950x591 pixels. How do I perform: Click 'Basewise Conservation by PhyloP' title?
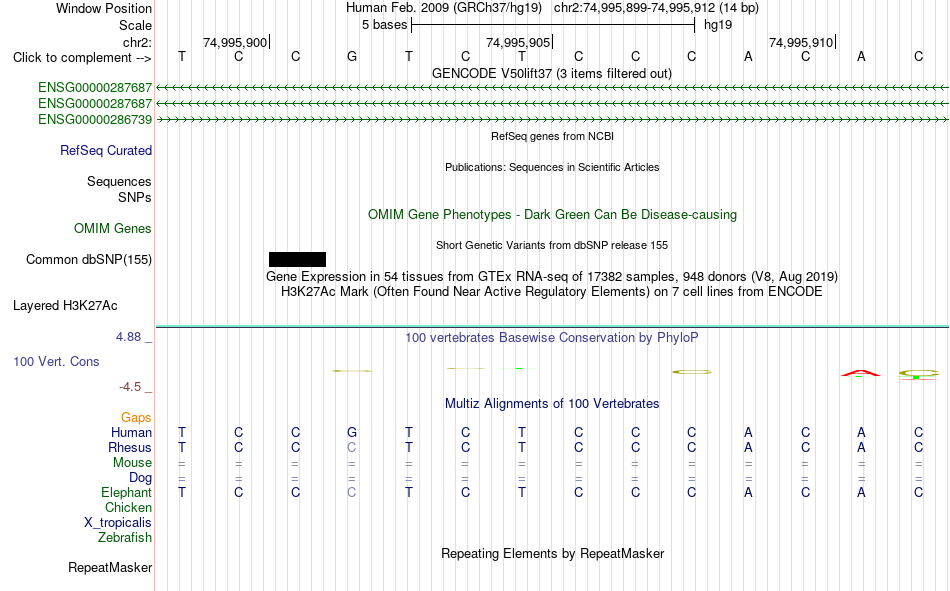tap(552, 338)
